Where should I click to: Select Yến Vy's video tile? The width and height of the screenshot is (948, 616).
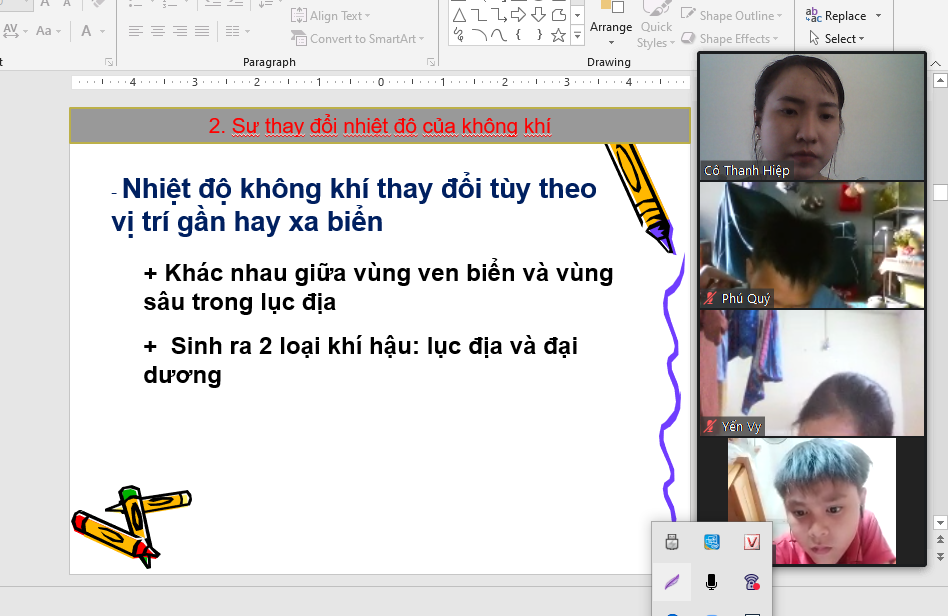(812, 373)
